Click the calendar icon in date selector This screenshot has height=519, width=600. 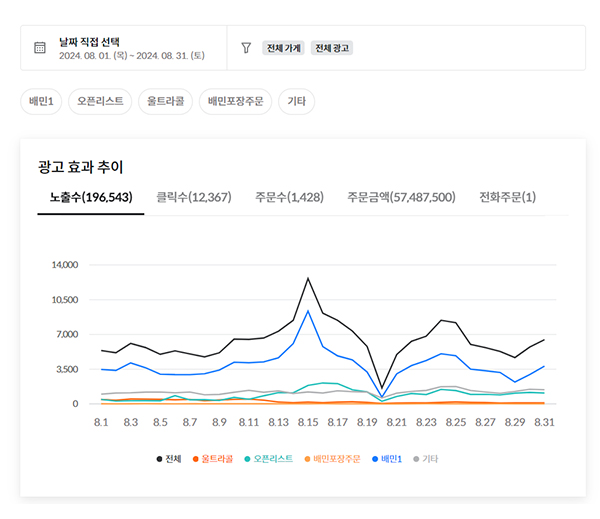tap(40, 48)
